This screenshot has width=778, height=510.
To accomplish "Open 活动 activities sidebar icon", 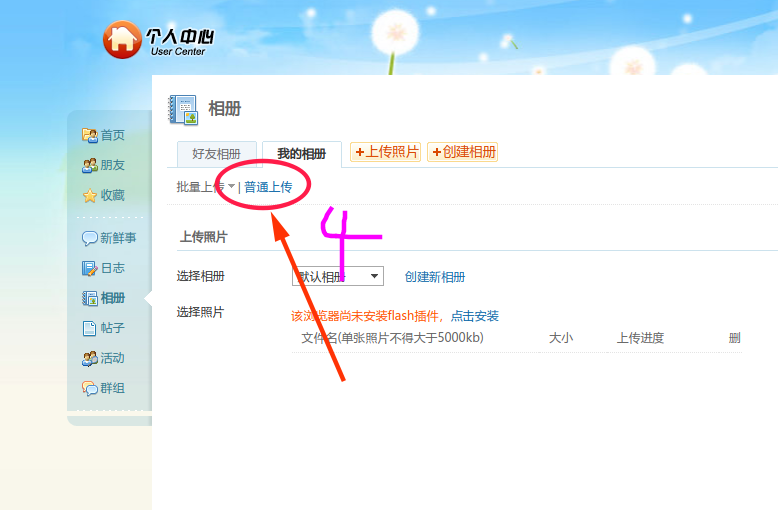I will coord(90,358).
